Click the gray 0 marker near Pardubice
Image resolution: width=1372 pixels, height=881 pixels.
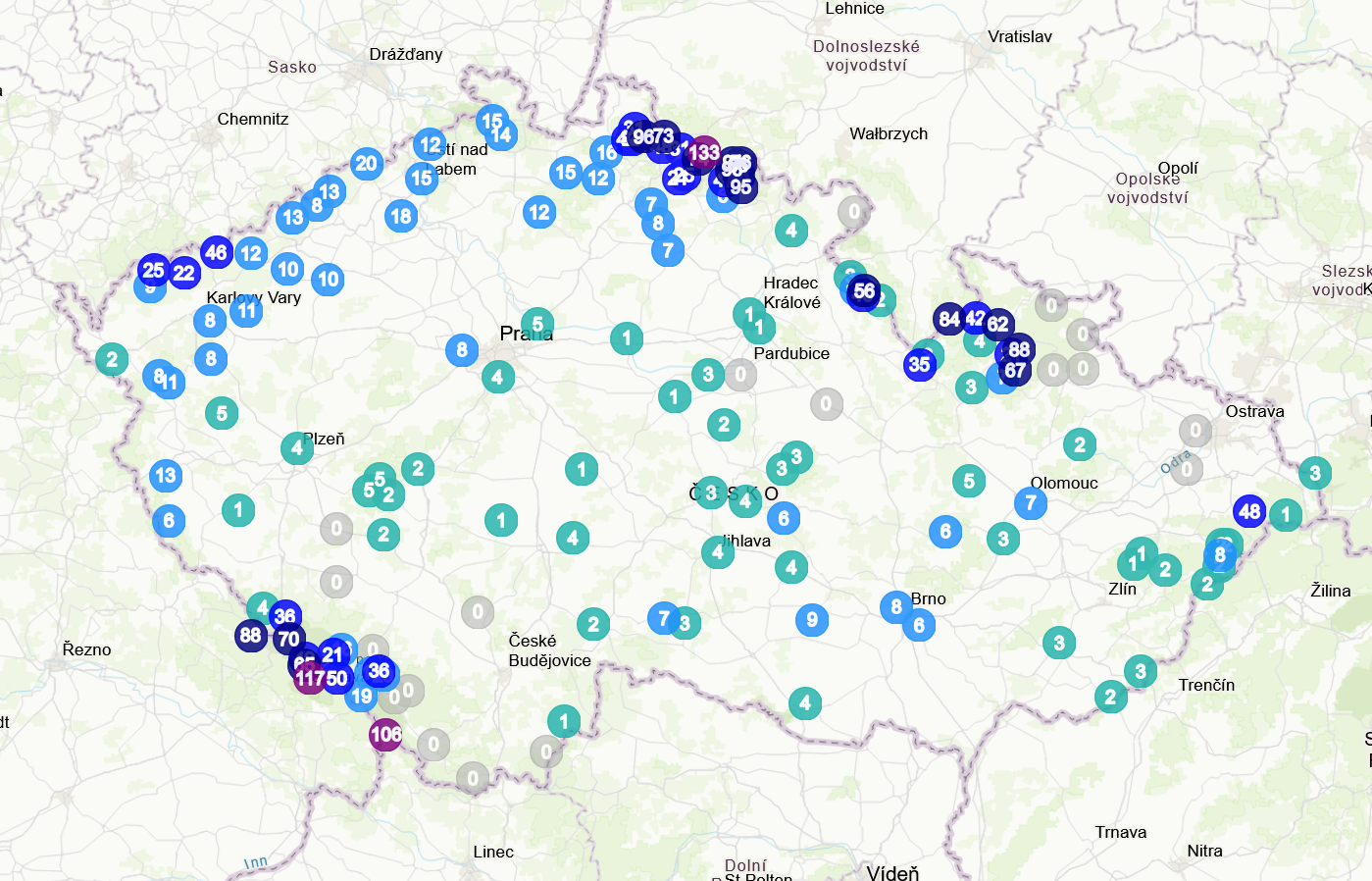[x=740, y=375]
